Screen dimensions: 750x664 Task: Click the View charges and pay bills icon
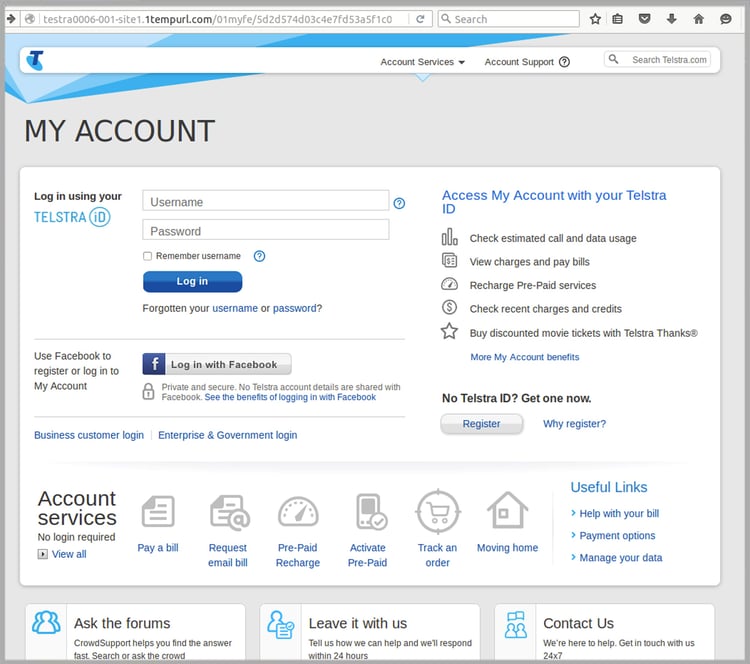point(449,260)
